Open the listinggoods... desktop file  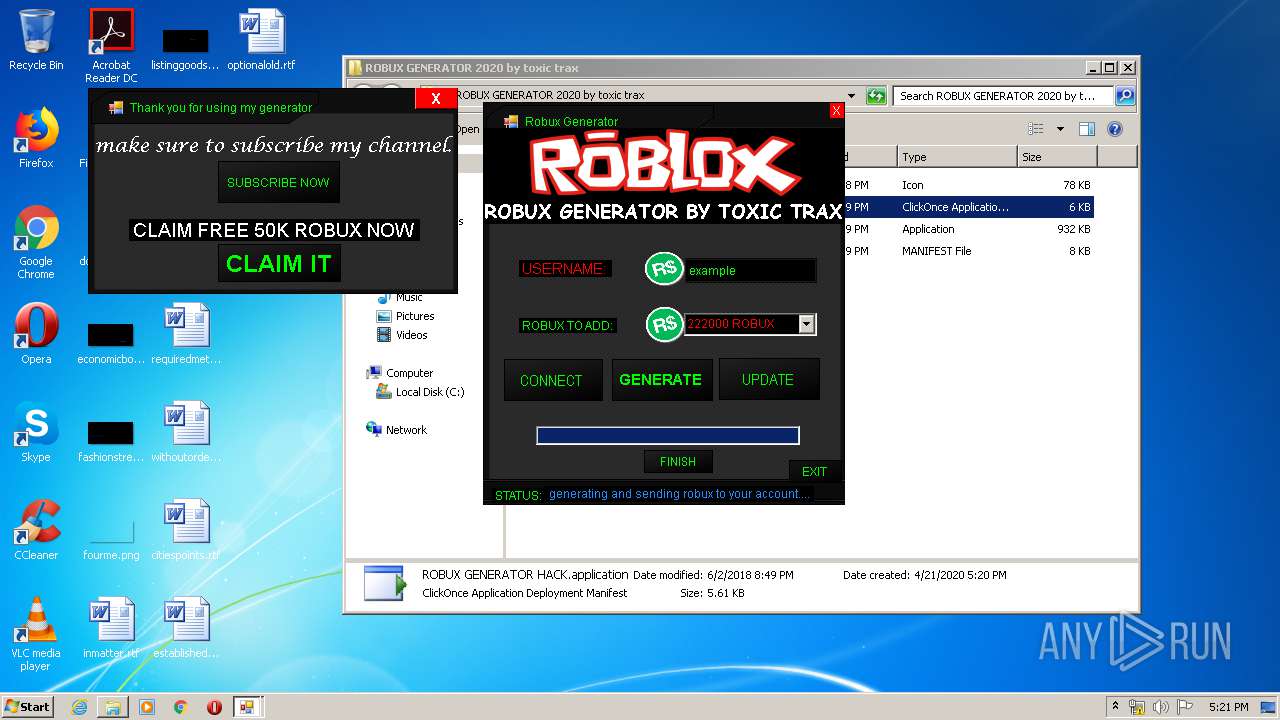(x=185, y=48)
